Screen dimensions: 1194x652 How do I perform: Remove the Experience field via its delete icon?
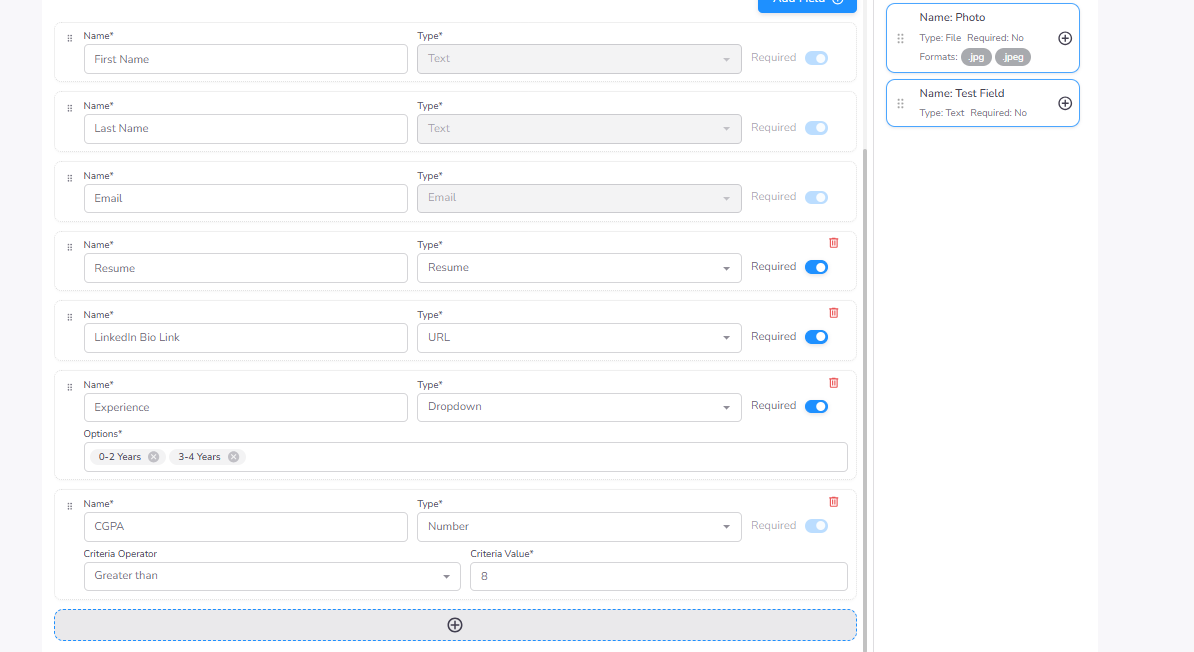point(834,382)
